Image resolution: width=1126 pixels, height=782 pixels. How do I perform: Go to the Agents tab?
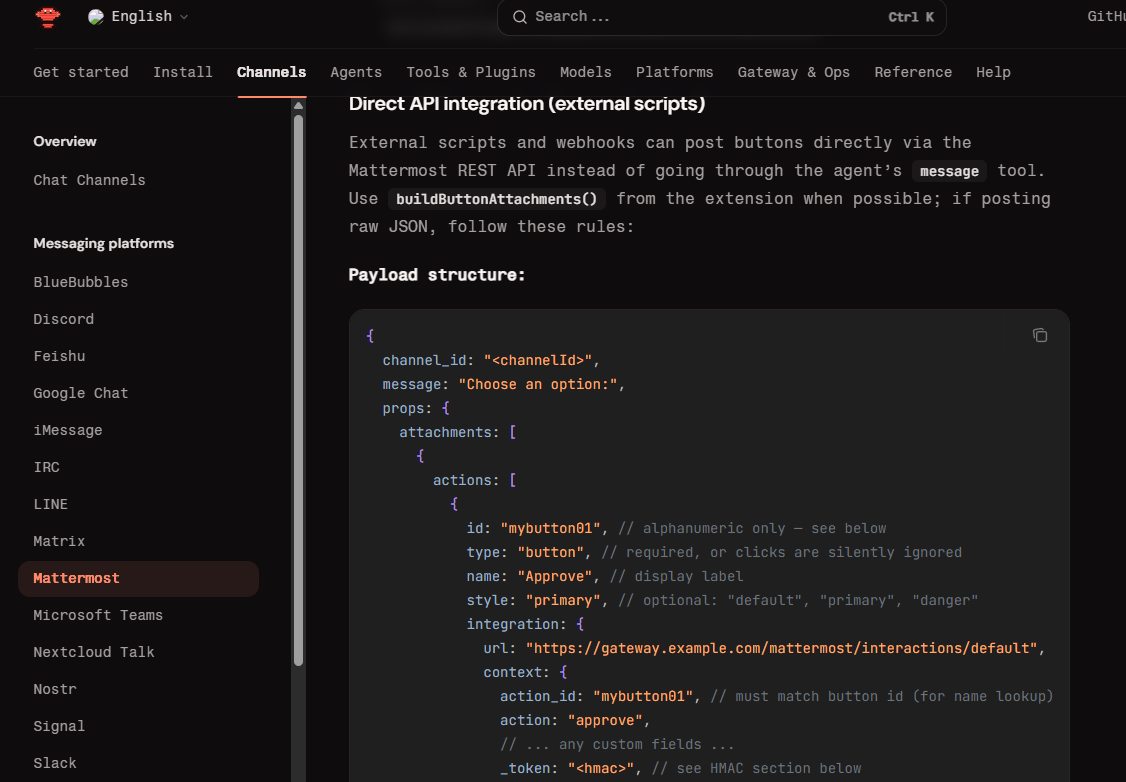[356, 72]
